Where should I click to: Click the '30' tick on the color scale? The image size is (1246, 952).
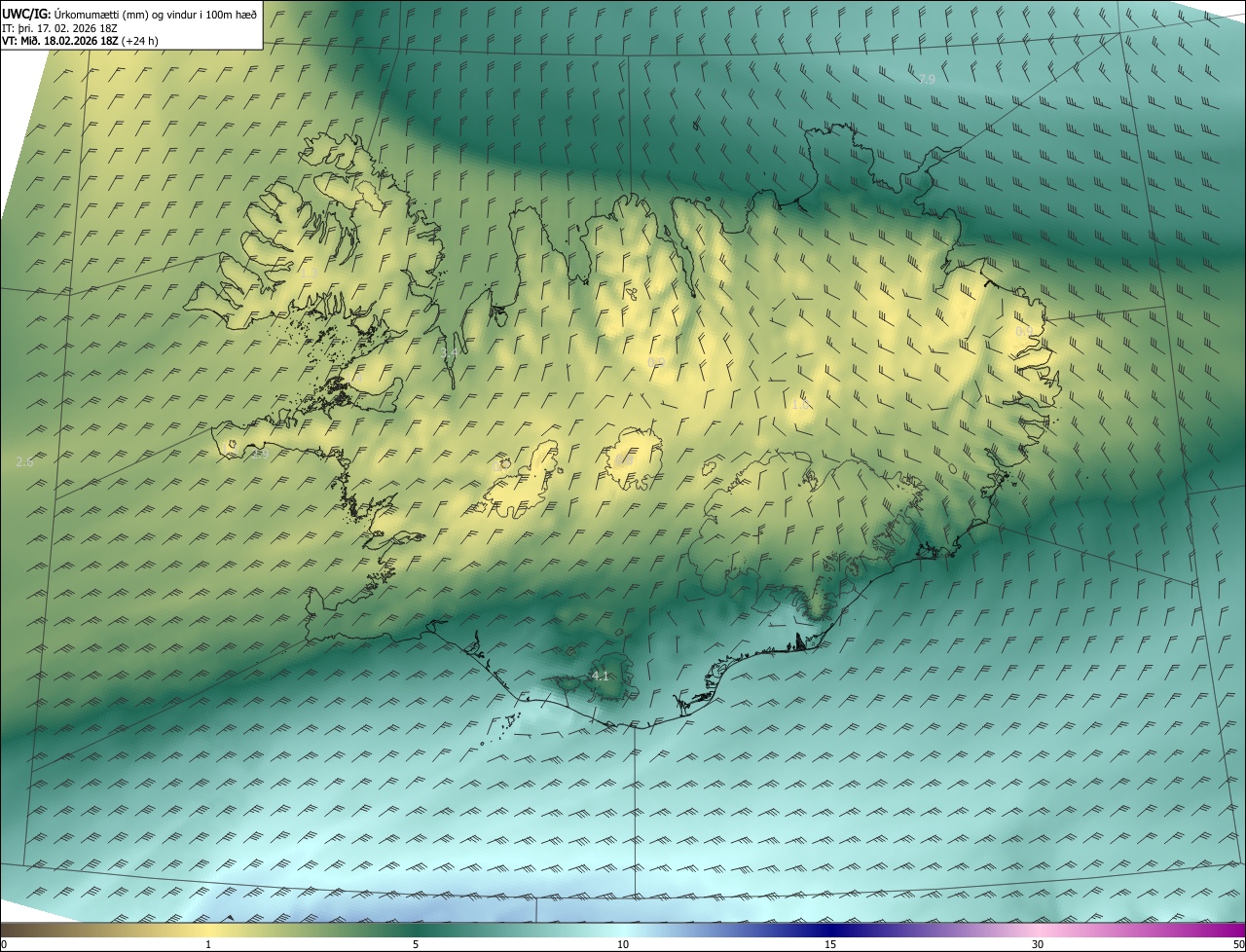(x=1038, y=944)
